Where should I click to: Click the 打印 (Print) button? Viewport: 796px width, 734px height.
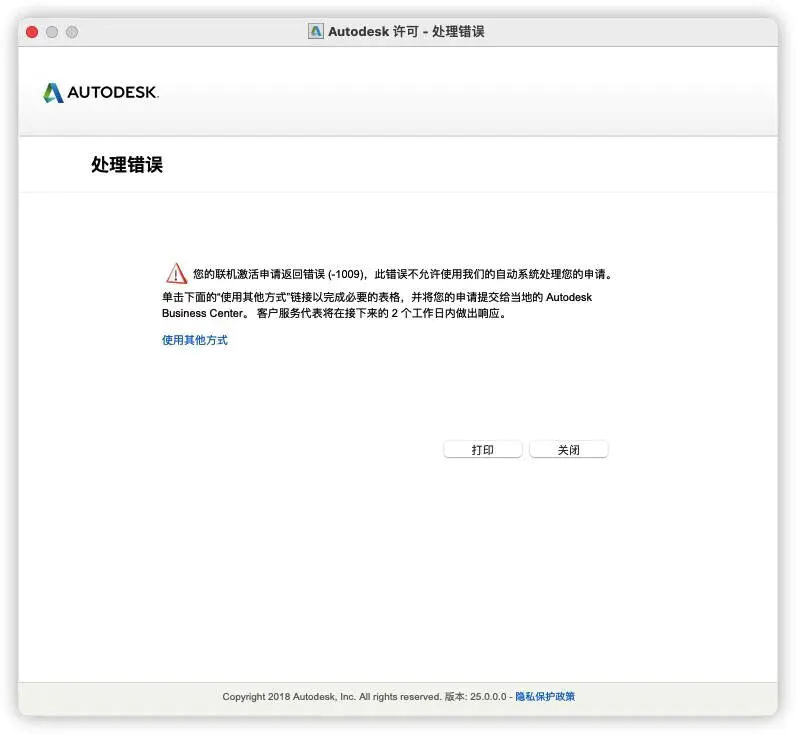coord(483,450)
